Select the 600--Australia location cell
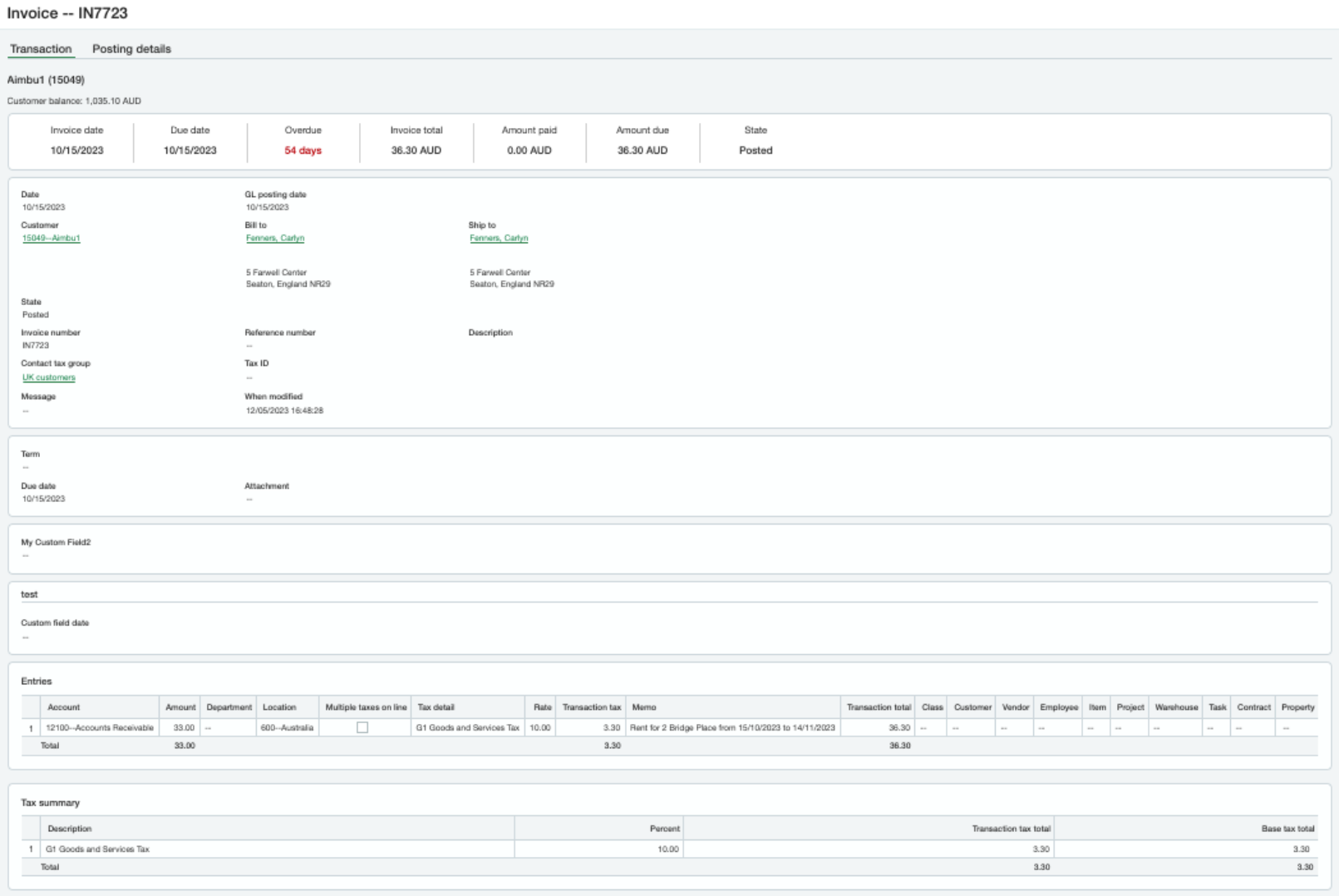The image size is (1339, 896). pyautogui.click(x=288, y=728)
